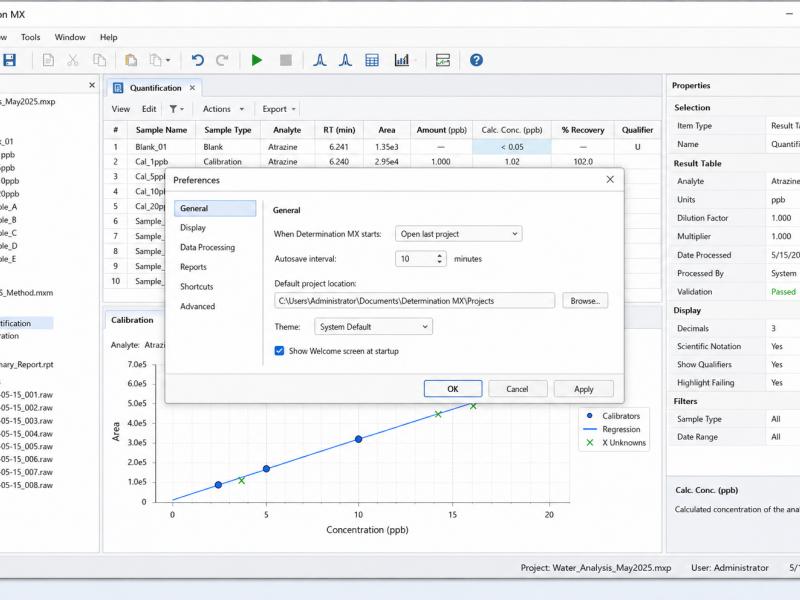Screen dimensions: 800x600
Task: Click Apply in Preferences dialog
Action: point(584,389)
